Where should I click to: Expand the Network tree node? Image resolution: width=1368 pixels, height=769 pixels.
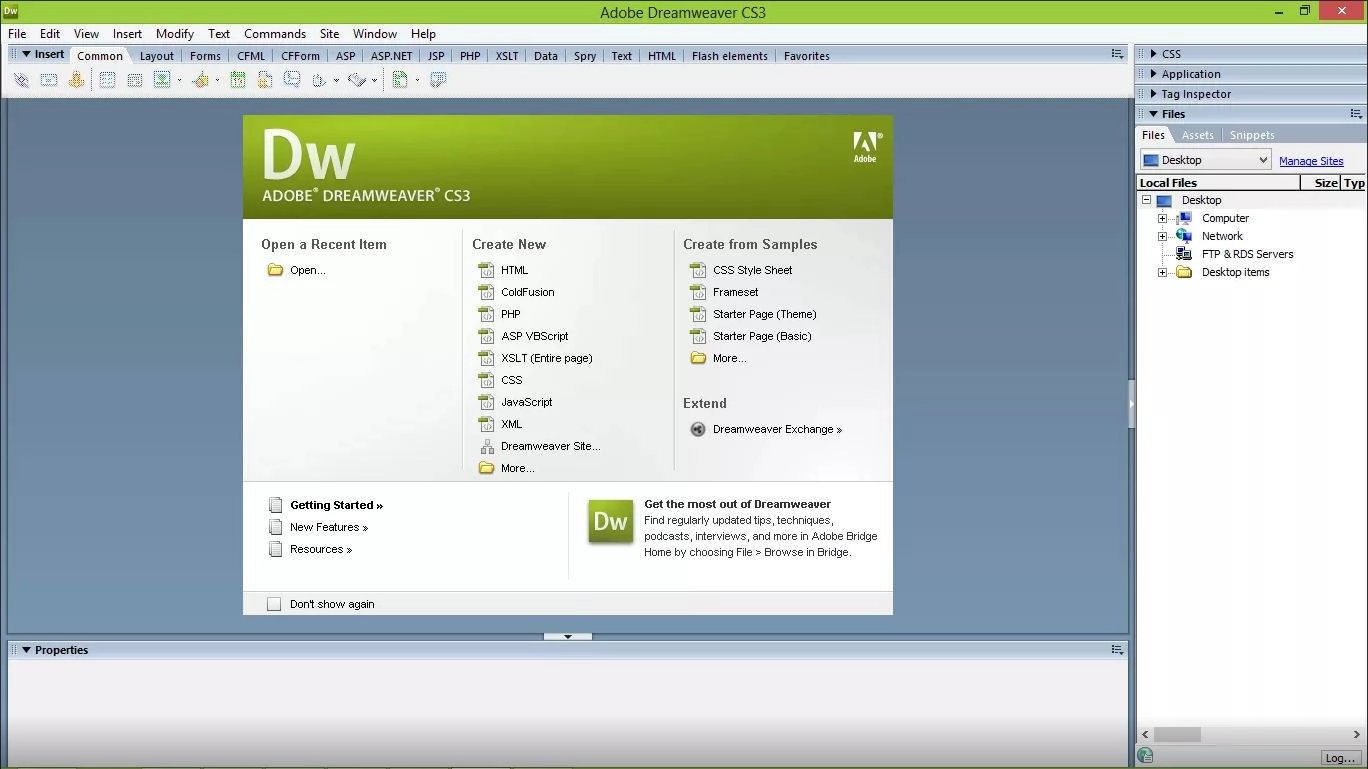tap(1162, 236)
